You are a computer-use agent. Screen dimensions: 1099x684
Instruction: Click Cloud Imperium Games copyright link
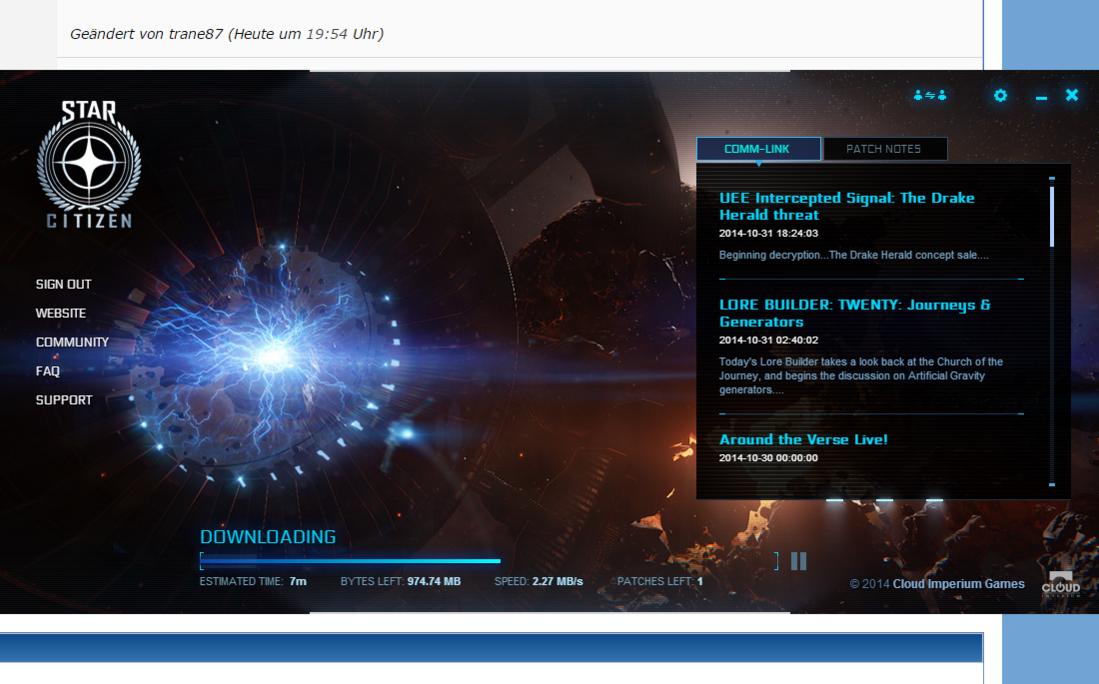click(x=958, y=584)
